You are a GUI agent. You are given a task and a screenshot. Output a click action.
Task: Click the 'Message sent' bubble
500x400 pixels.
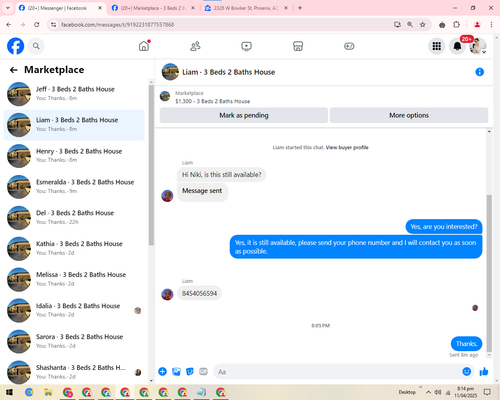202,192
